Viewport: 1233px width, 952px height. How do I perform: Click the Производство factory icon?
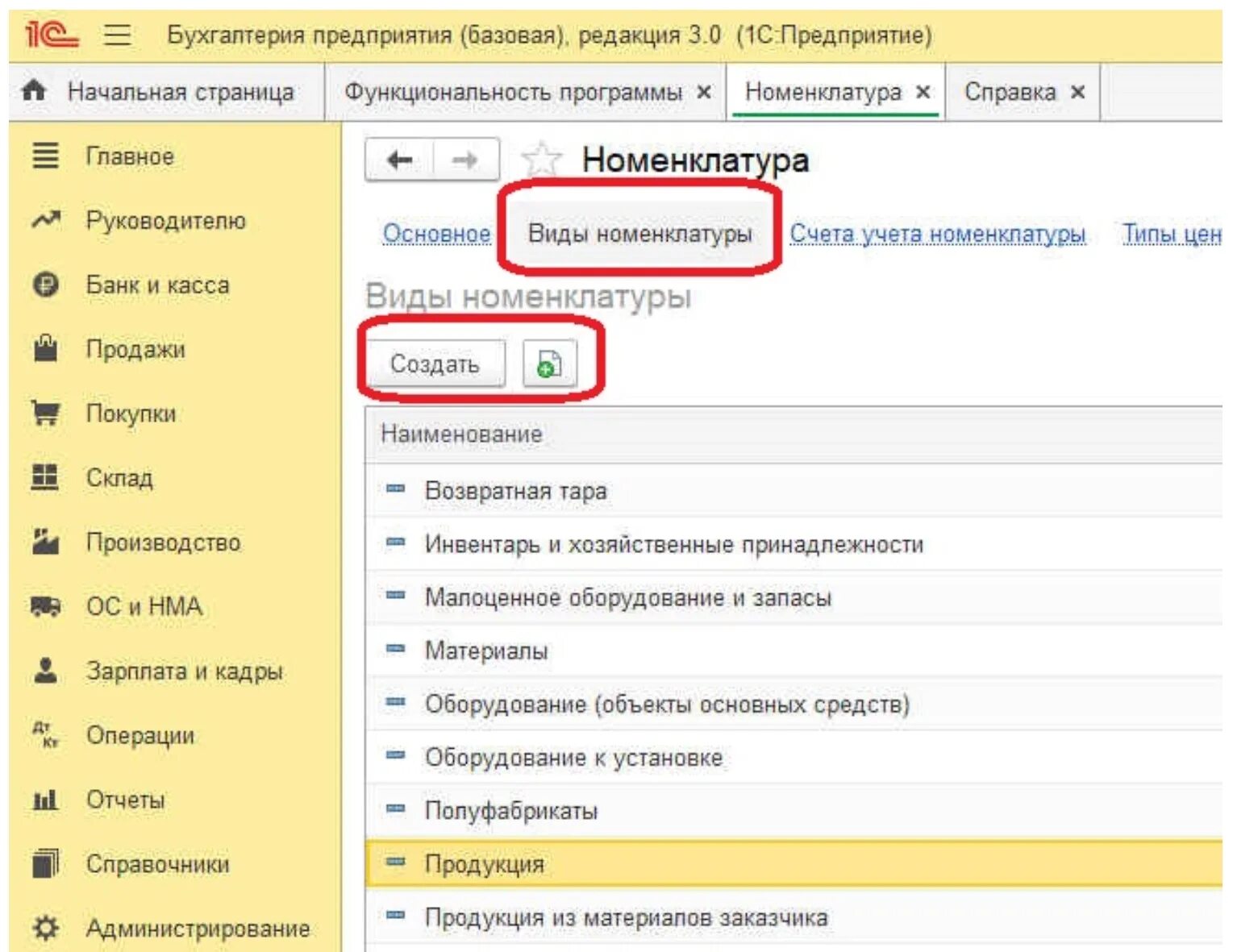pos(45,542)
